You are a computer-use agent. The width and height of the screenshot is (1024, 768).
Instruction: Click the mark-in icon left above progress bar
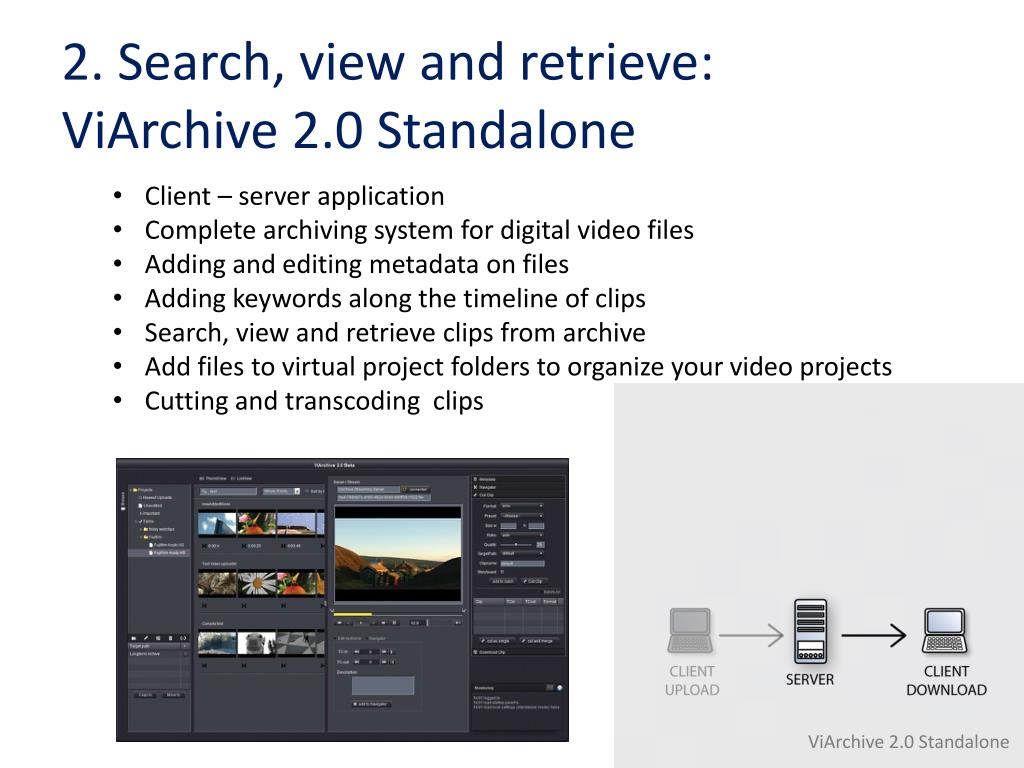point(332,610)
